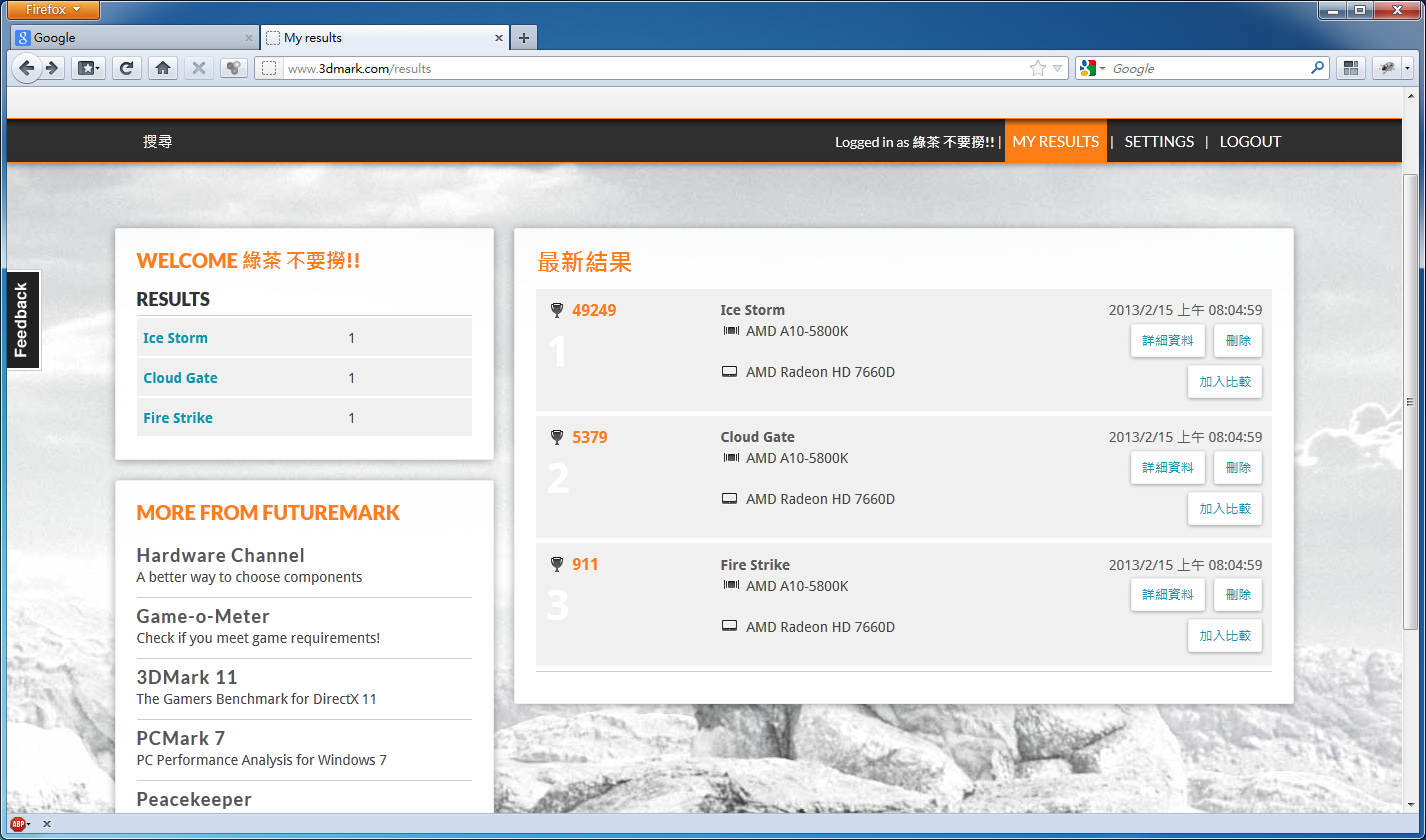Click the browser back arrow button
The image size is (1426, 840).
pyautogui.click(x=26, y=68)
